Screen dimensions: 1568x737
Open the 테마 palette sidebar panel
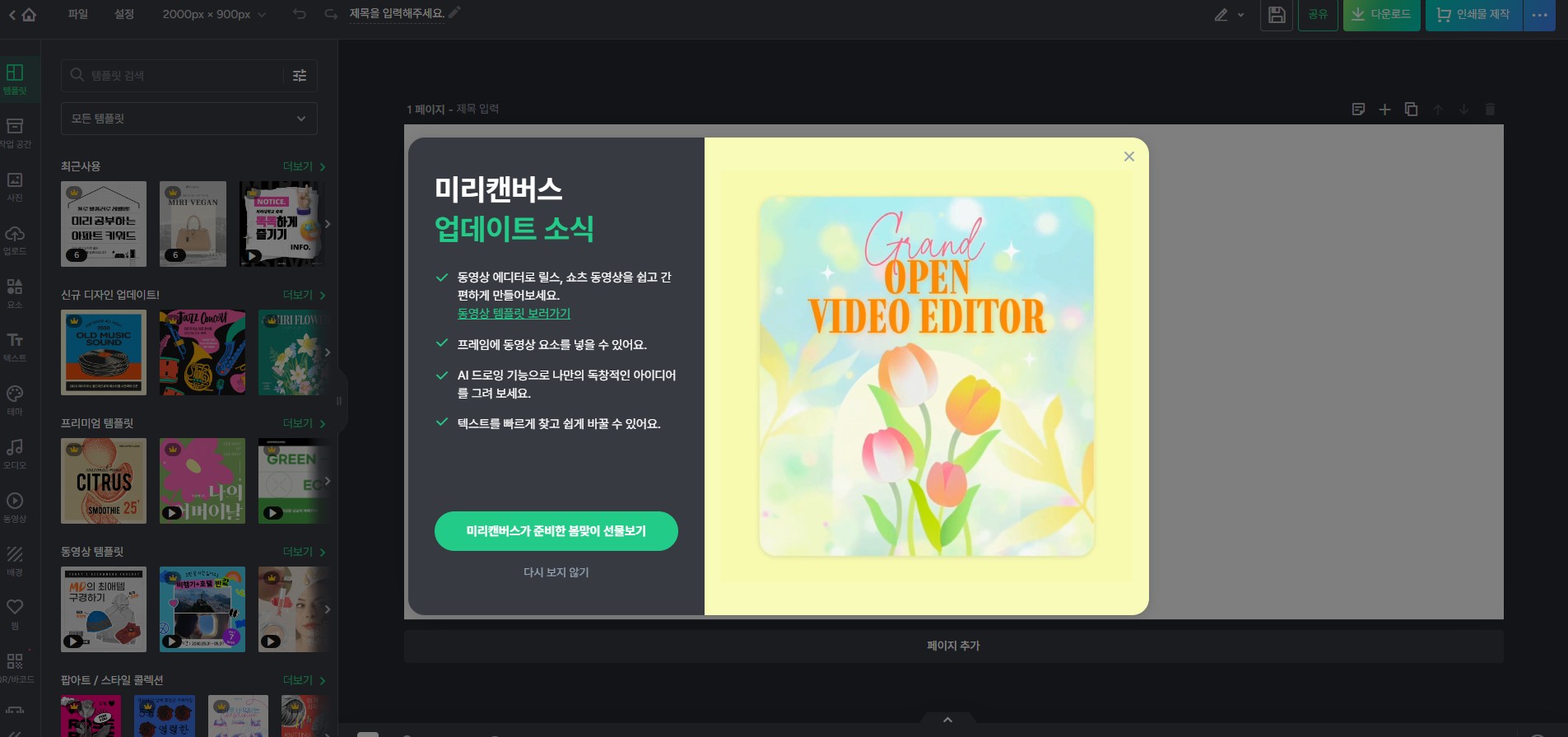click(15, 400)
